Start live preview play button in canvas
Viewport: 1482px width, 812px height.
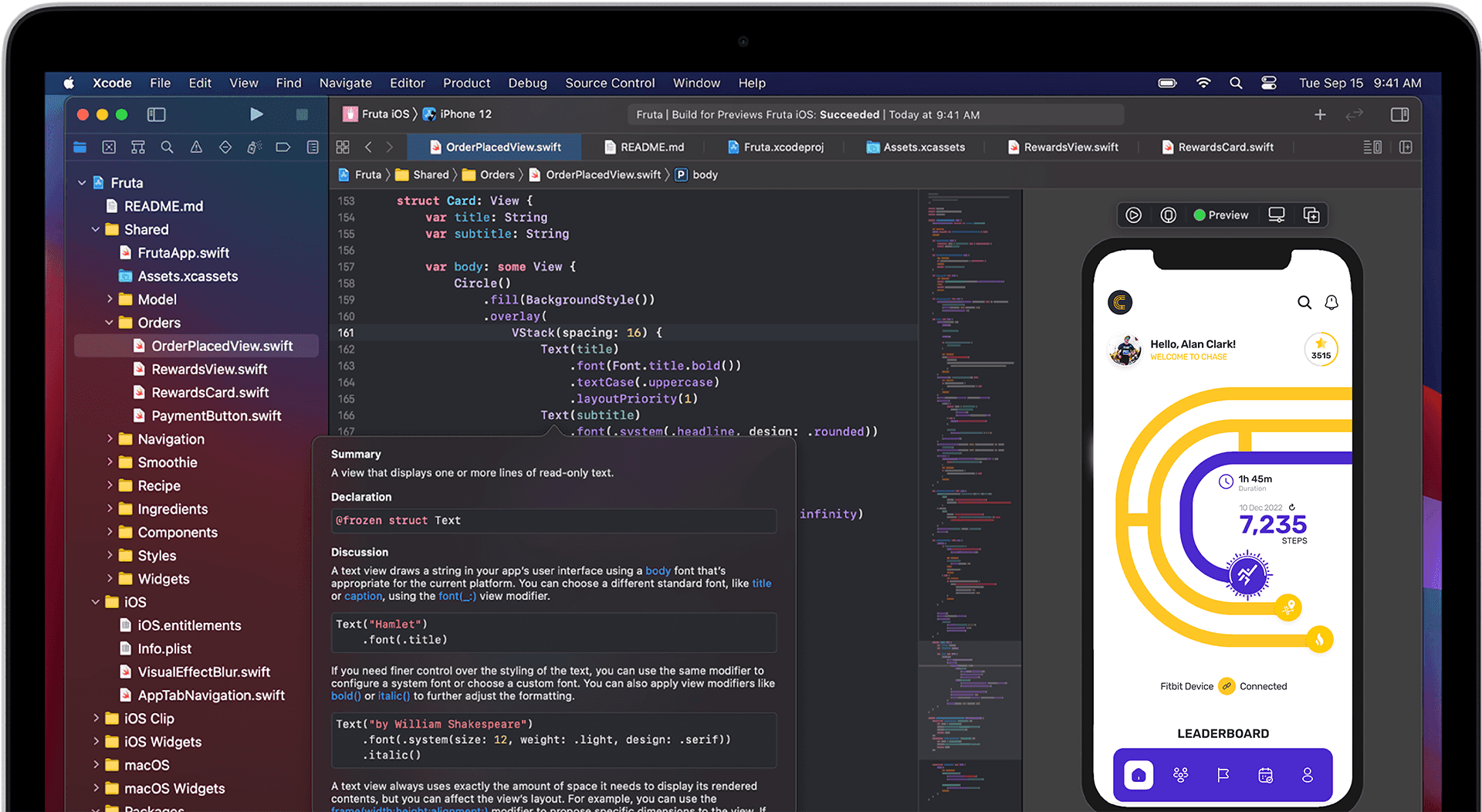1133,215
